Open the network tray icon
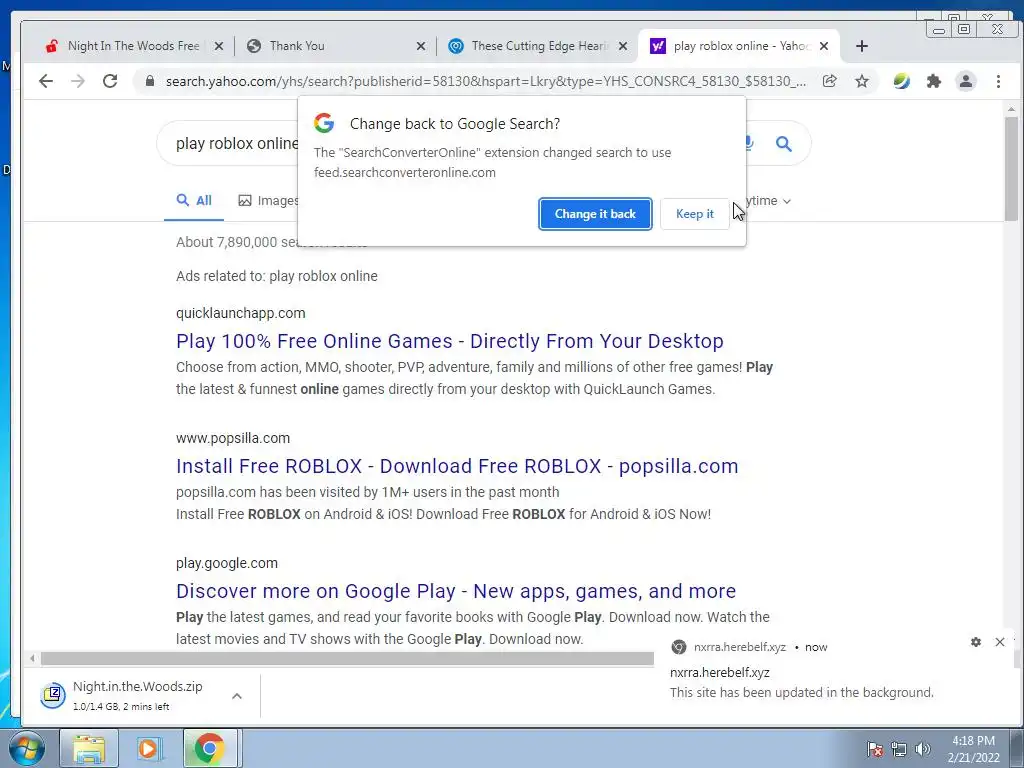Viewport: 1024px width, 768px height. coord(899,749)
